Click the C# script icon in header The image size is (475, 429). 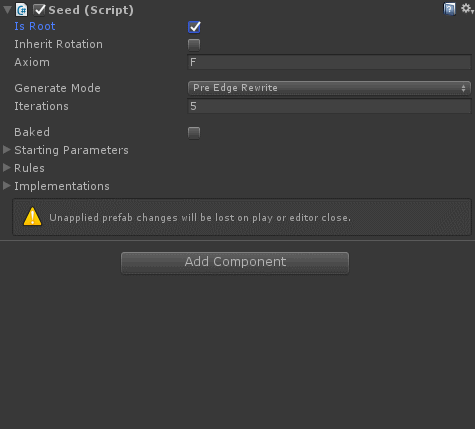22,10
